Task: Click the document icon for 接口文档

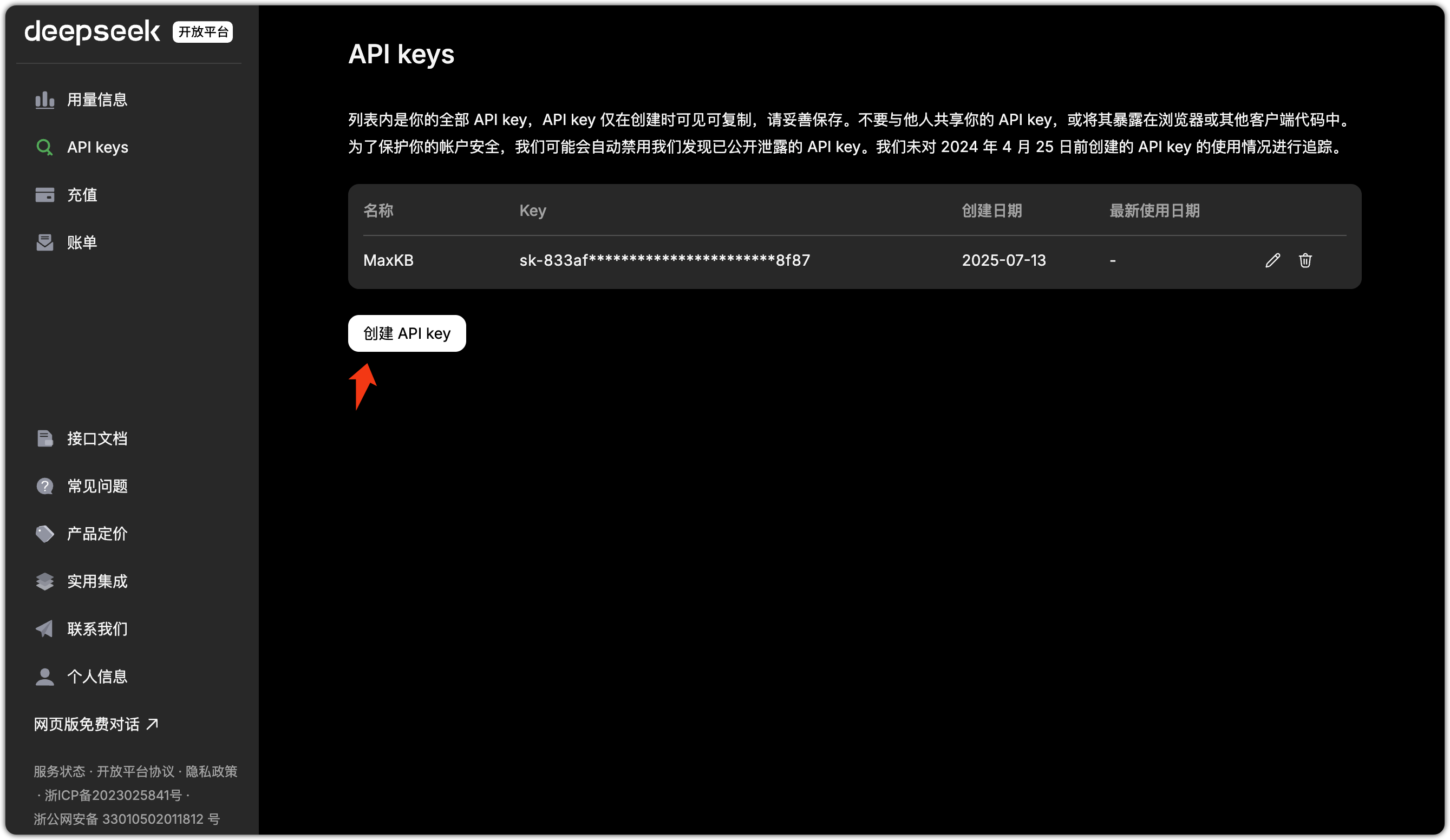Action: click(x=44, y=439)
